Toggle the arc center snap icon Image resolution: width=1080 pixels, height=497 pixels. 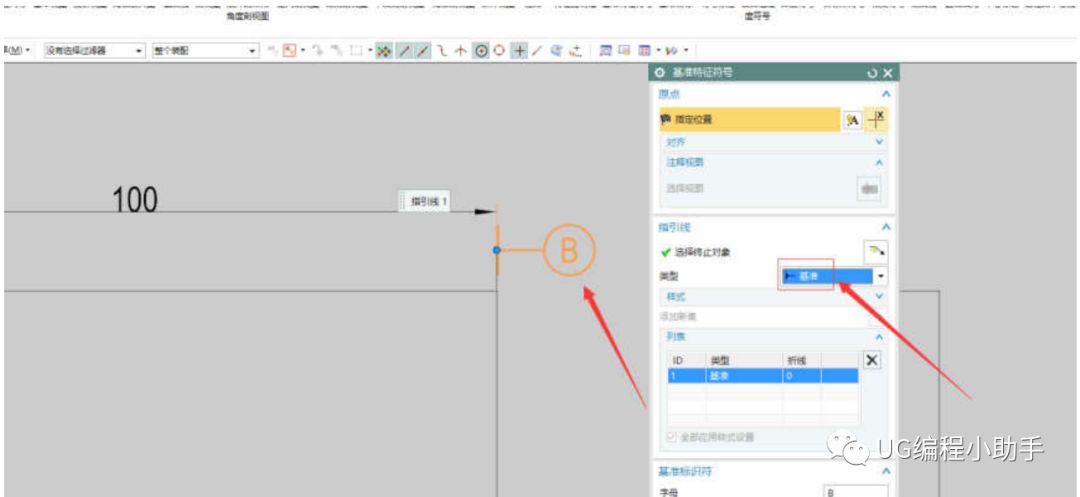tap(481, 51)
